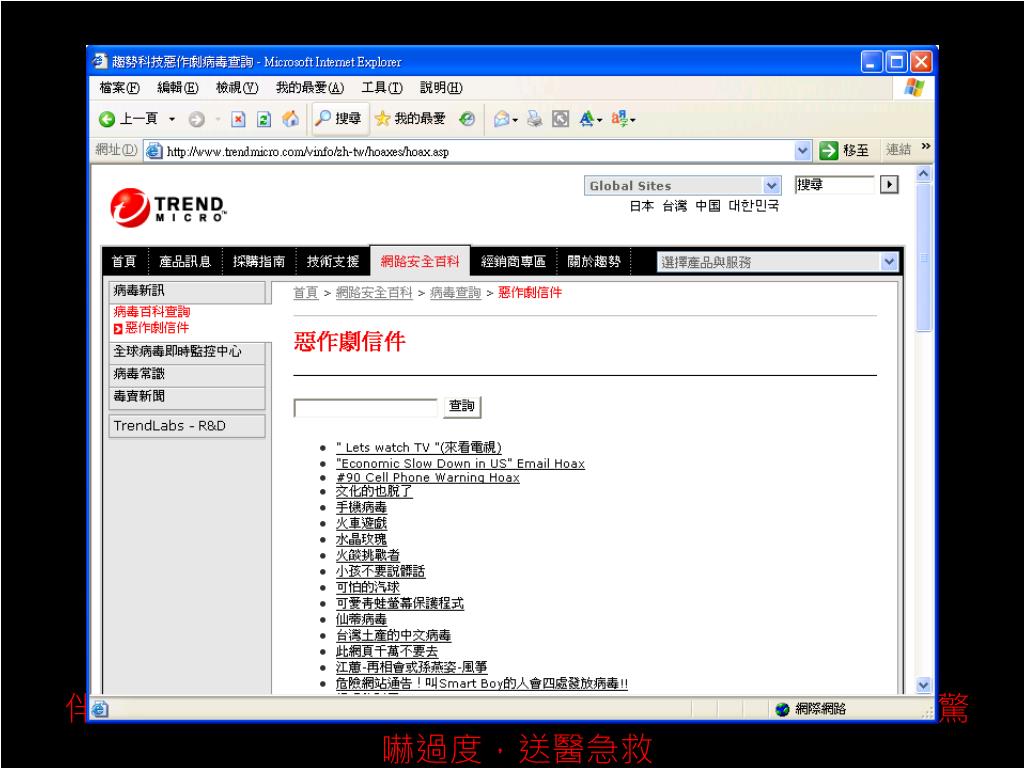The width and height of the screenshot is (1024, 768).
Task: Click the 網路安全百科 breadcrumb link
Action: 374,293
